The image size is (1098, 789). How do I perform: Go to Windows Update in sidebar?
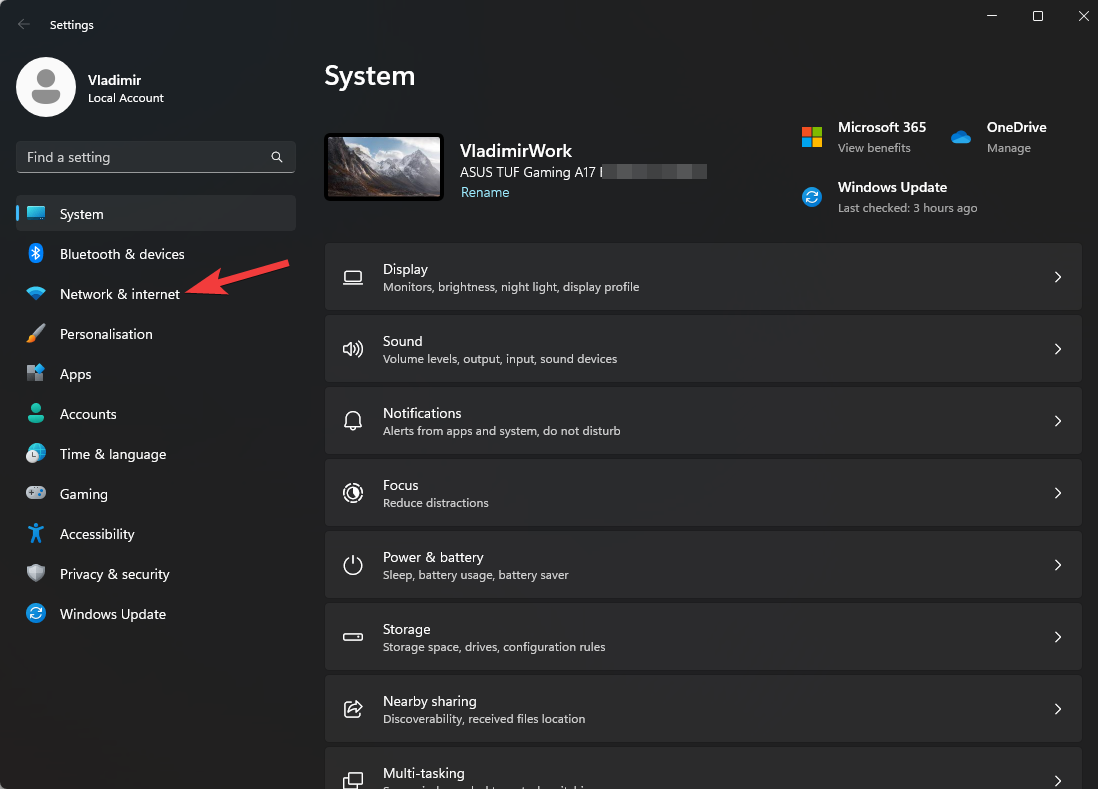coord(113,614)
